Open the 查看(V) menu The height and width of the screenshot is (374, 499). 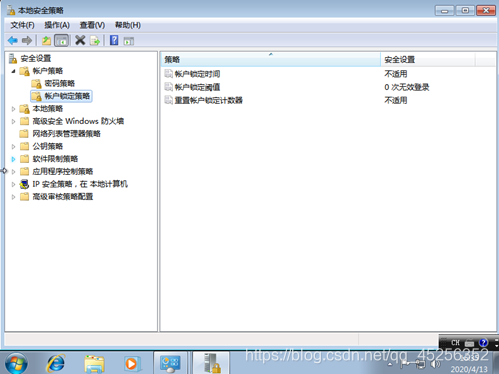[92, 25]
